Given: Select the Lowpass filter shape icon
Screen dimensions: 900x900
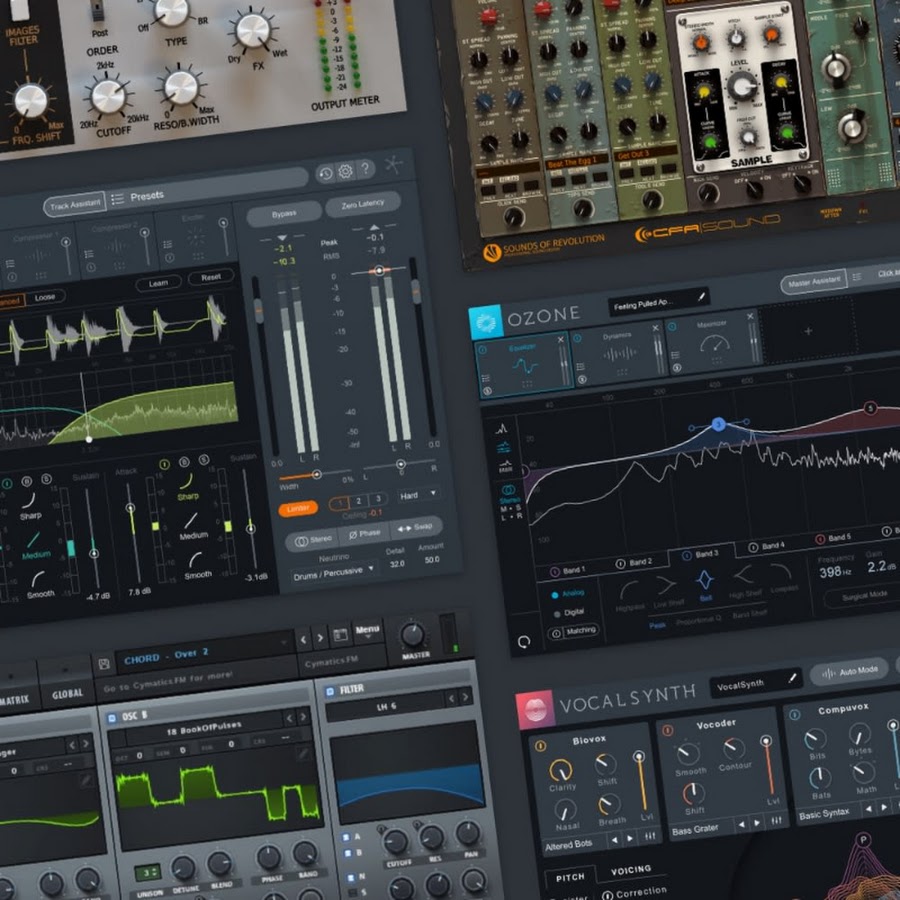Looking at the screenshot, I should (781, 571).
